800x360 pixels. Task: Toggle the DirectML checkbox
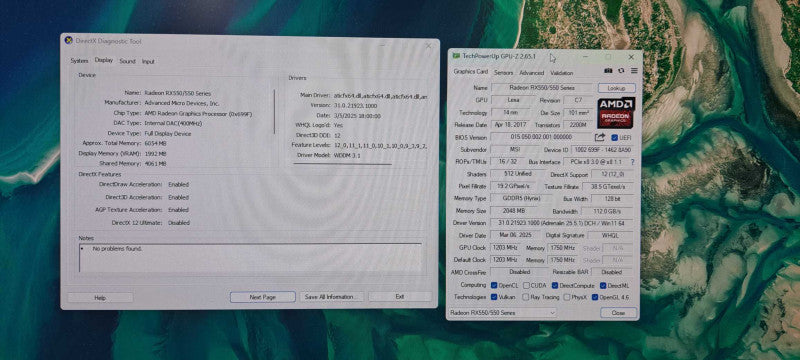603,285
